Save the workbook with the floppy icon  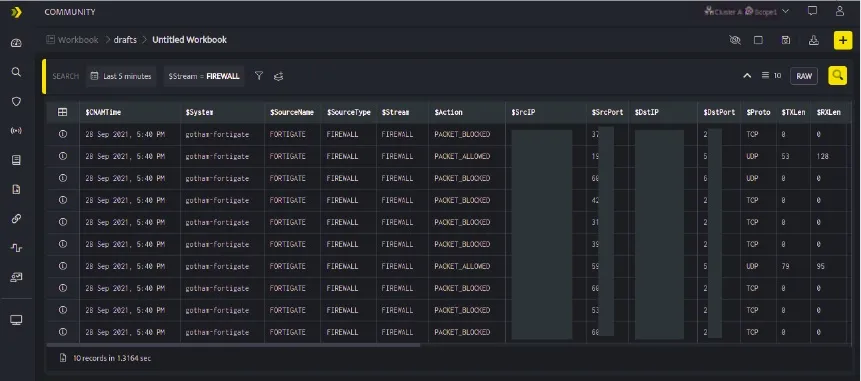point(786,40)
